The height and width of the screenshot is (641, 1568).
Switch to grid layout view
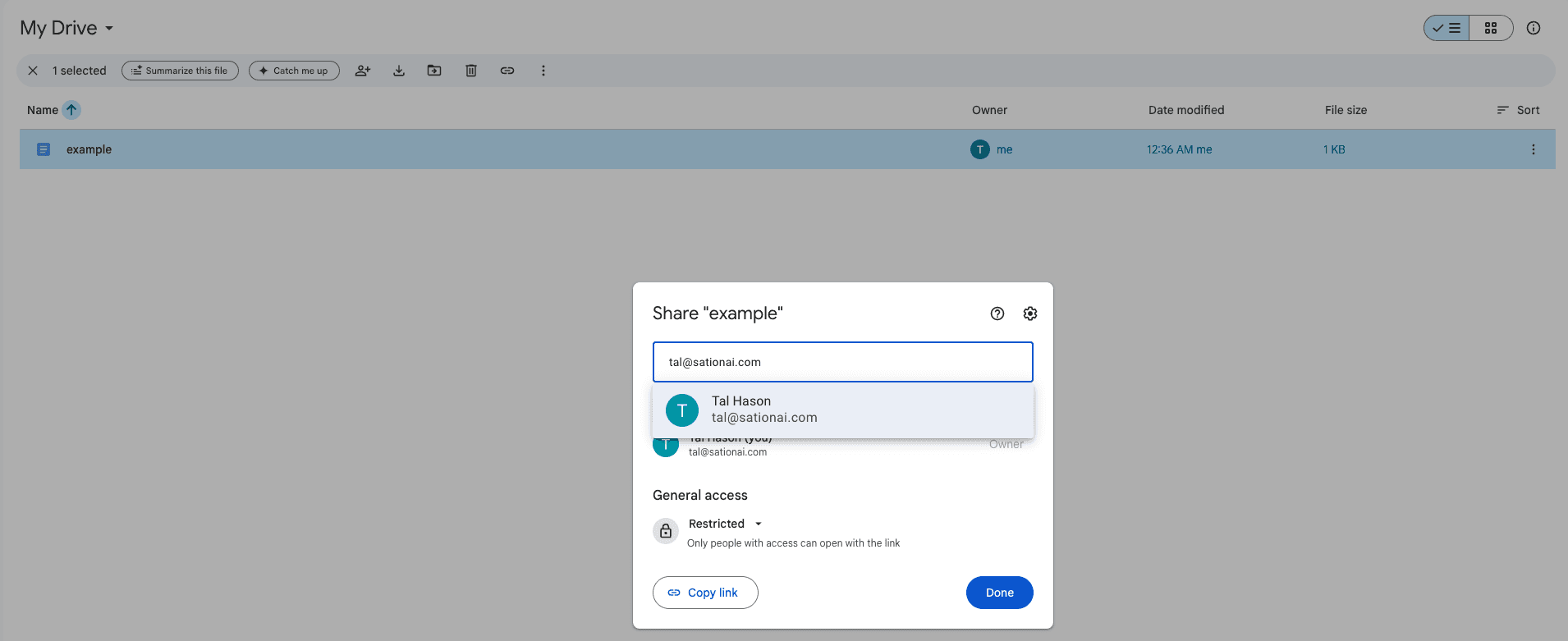pos(1490,28)
